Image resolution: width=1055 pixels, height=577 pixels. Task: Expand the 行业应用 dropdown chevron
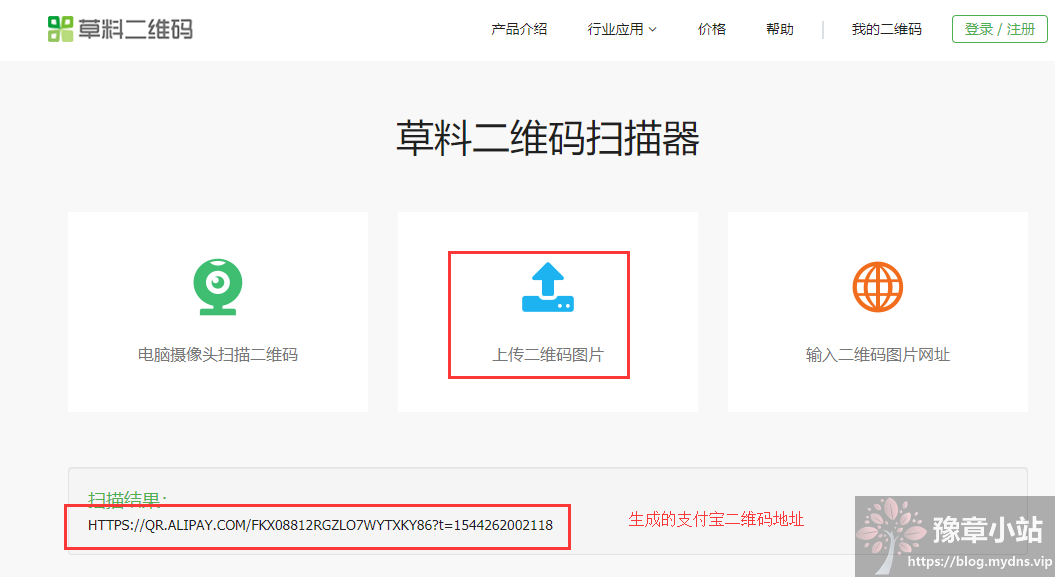(653, 30)
